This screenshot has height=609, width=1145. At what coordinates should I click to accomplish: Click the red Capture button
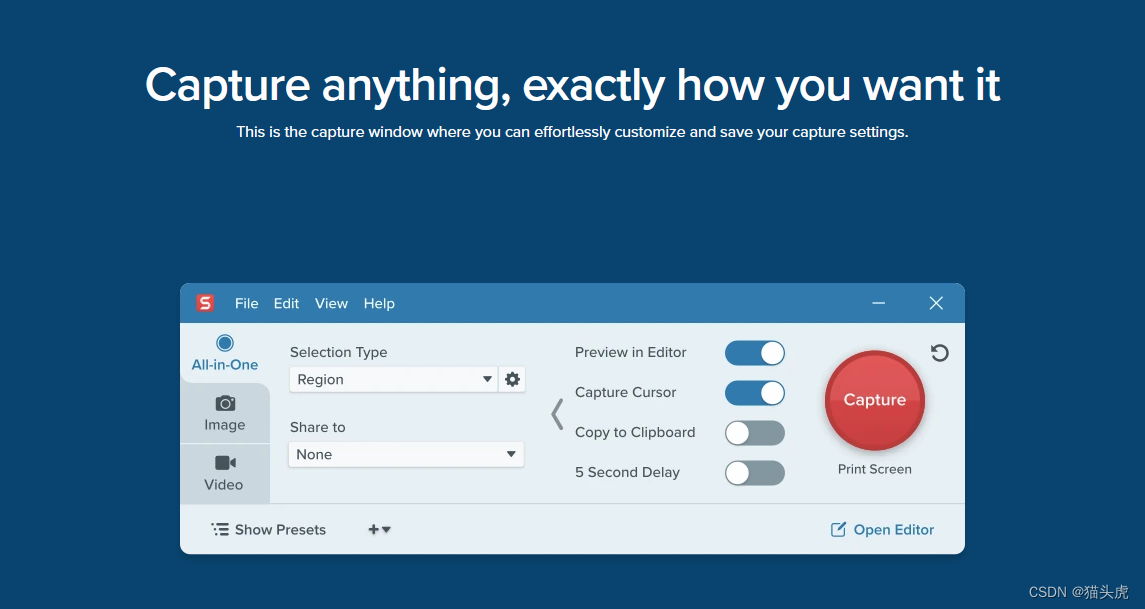click(x=875, y=400)
